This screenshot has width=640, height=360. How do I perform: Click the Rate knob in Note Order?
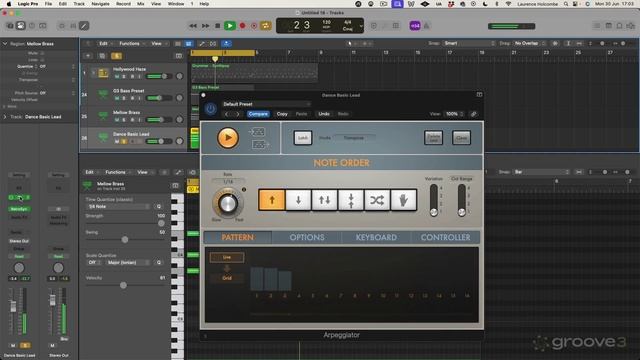tap(228, 202)
